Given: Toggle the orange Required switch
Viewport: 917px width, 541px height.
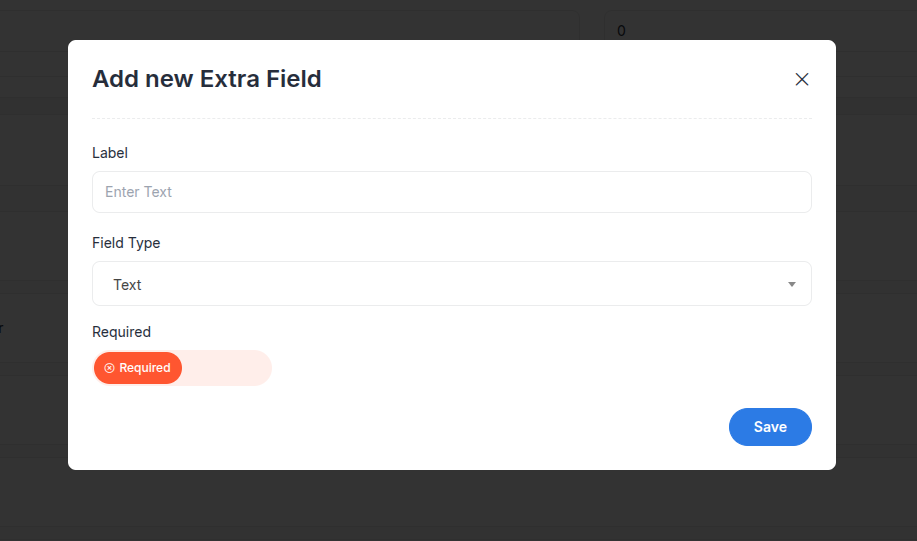Looking at the screenshot, I should tap(138, 368).
